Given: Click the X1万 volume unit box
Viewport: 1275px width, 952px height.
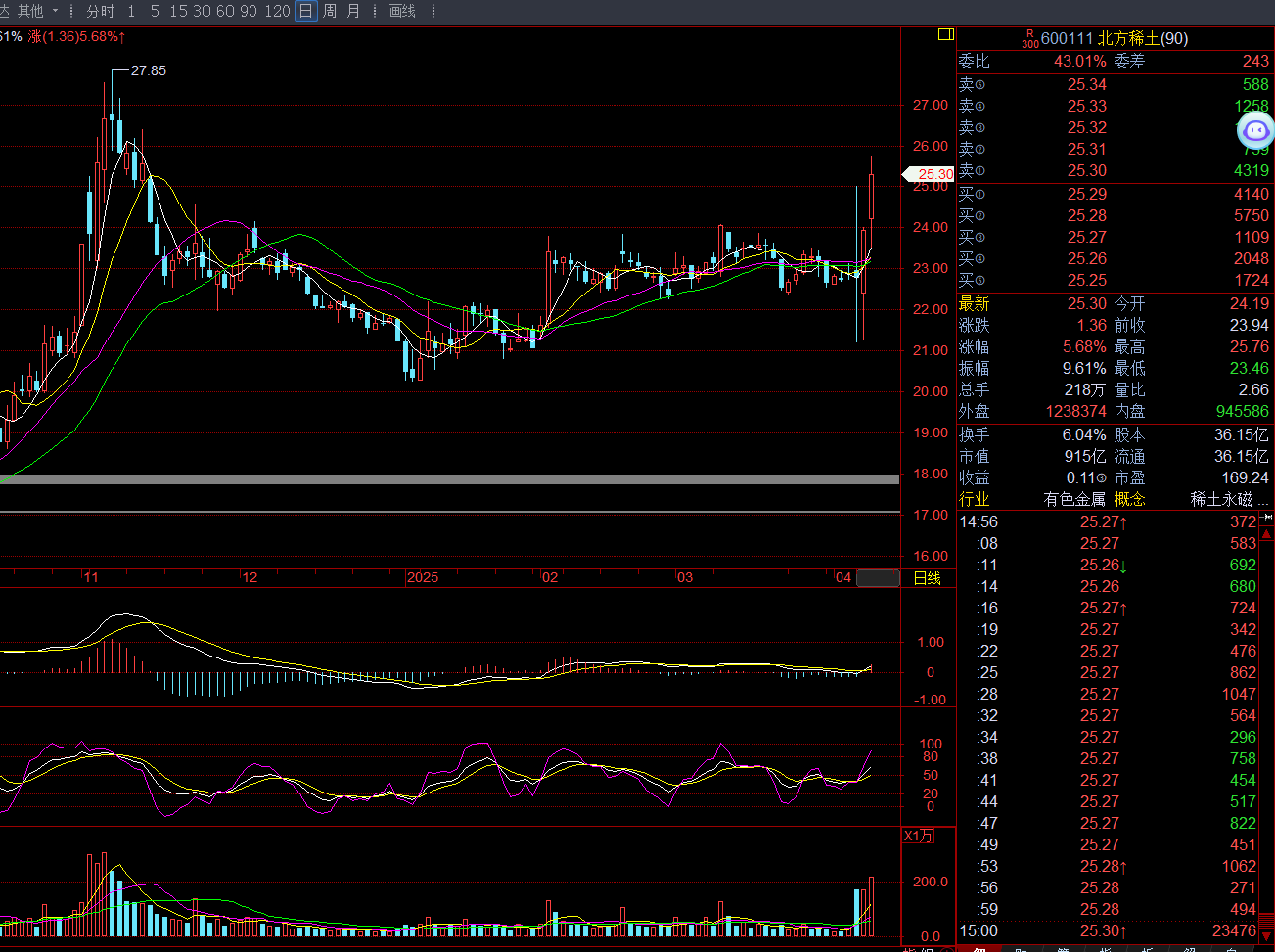Looking at the screenshot, I should (918, 836).
